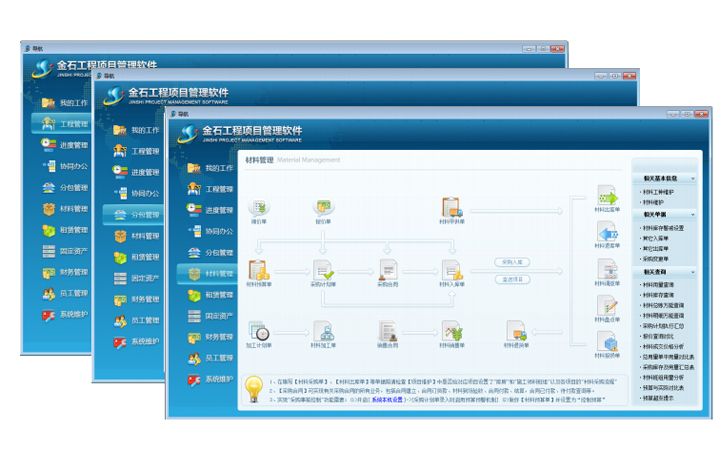Open the 询价单 icon in the flowchart
The height and width of the screenshot is (450, 726).
coord(258,207)
